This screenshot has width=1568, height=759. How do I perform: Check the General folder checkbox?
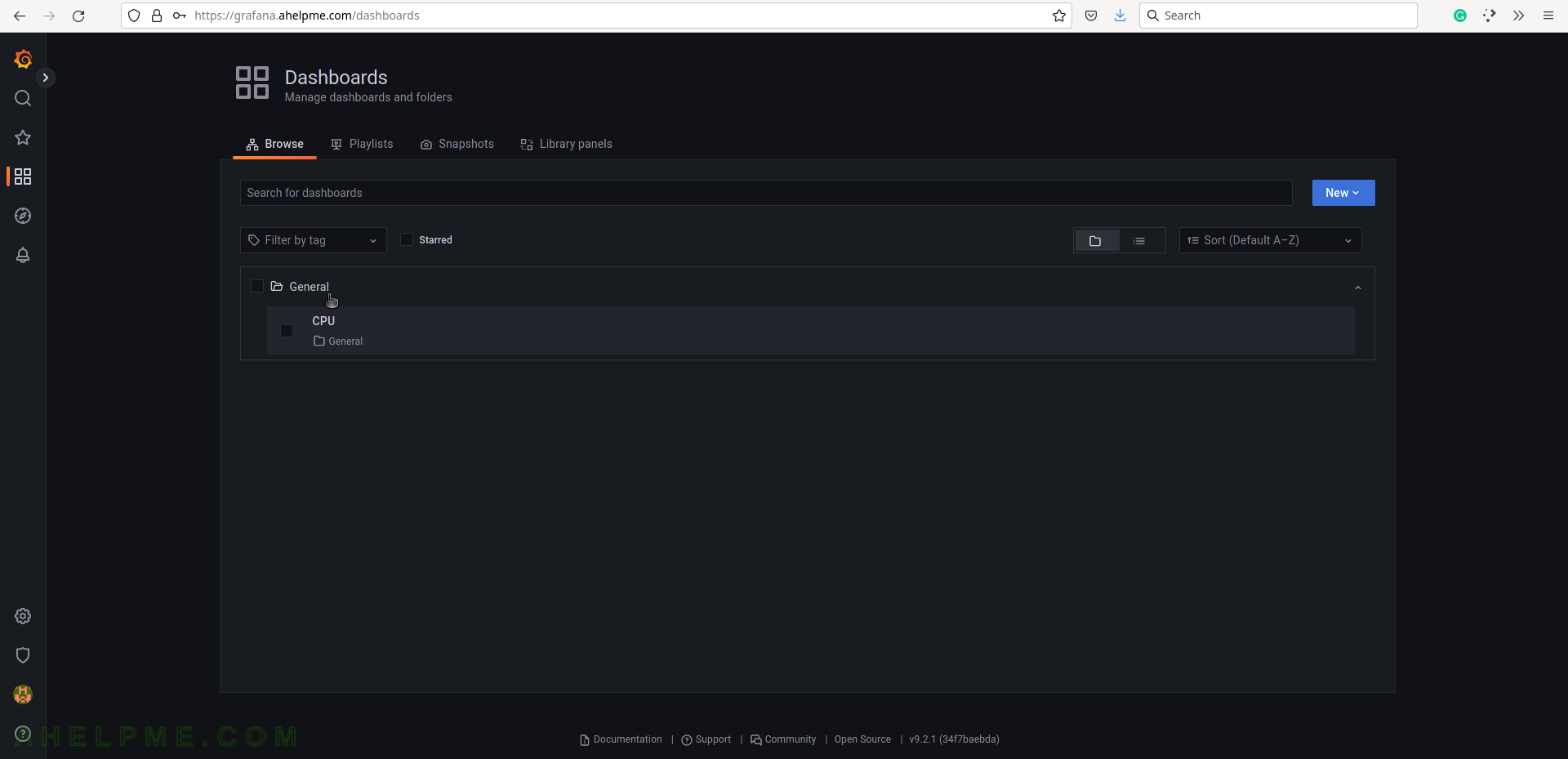pyautogui.click(x=257, y=286)
